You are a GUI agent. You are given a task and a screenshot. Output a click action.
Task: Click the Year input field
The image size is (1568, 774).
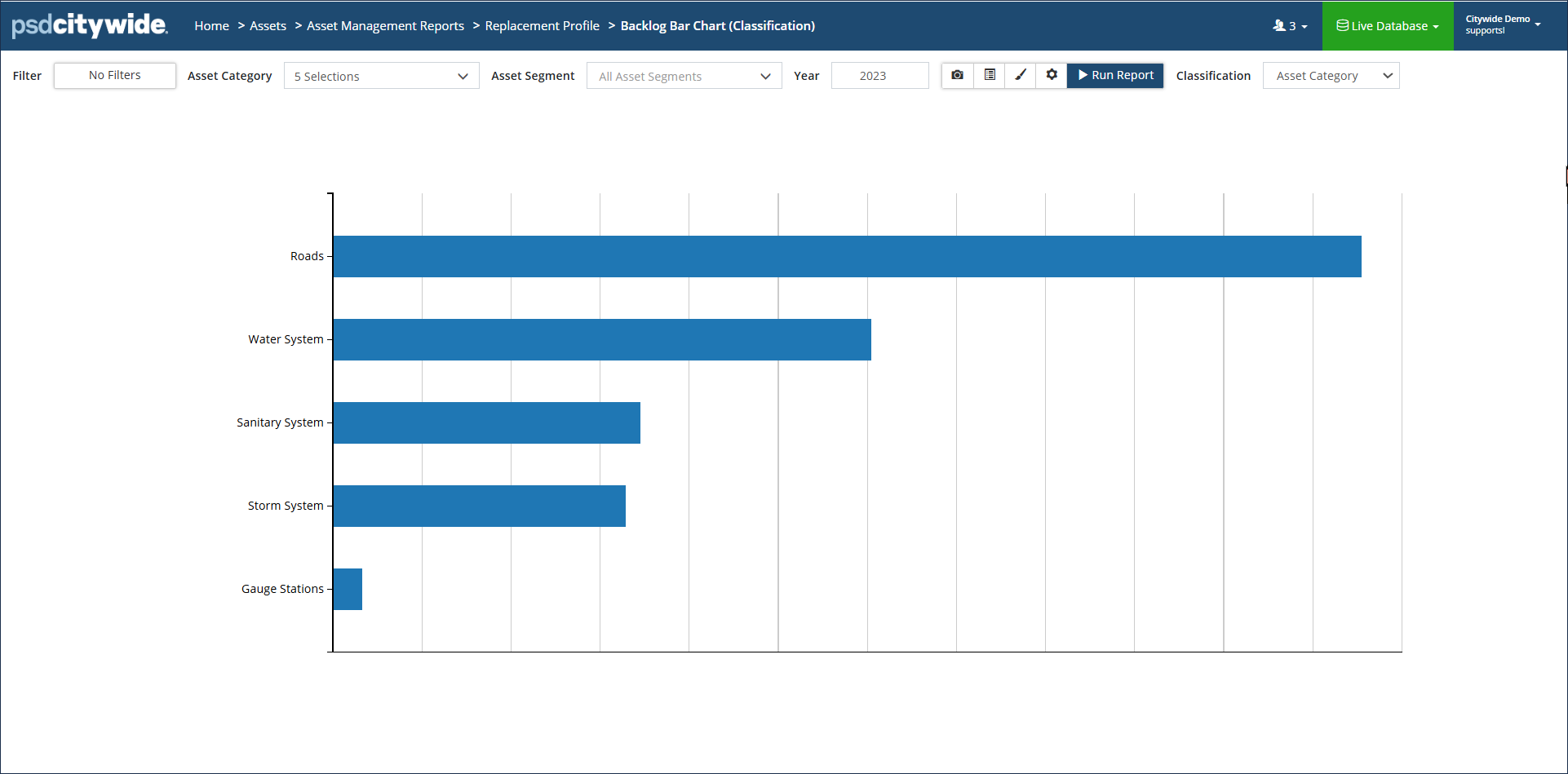(x=879, y=76)
